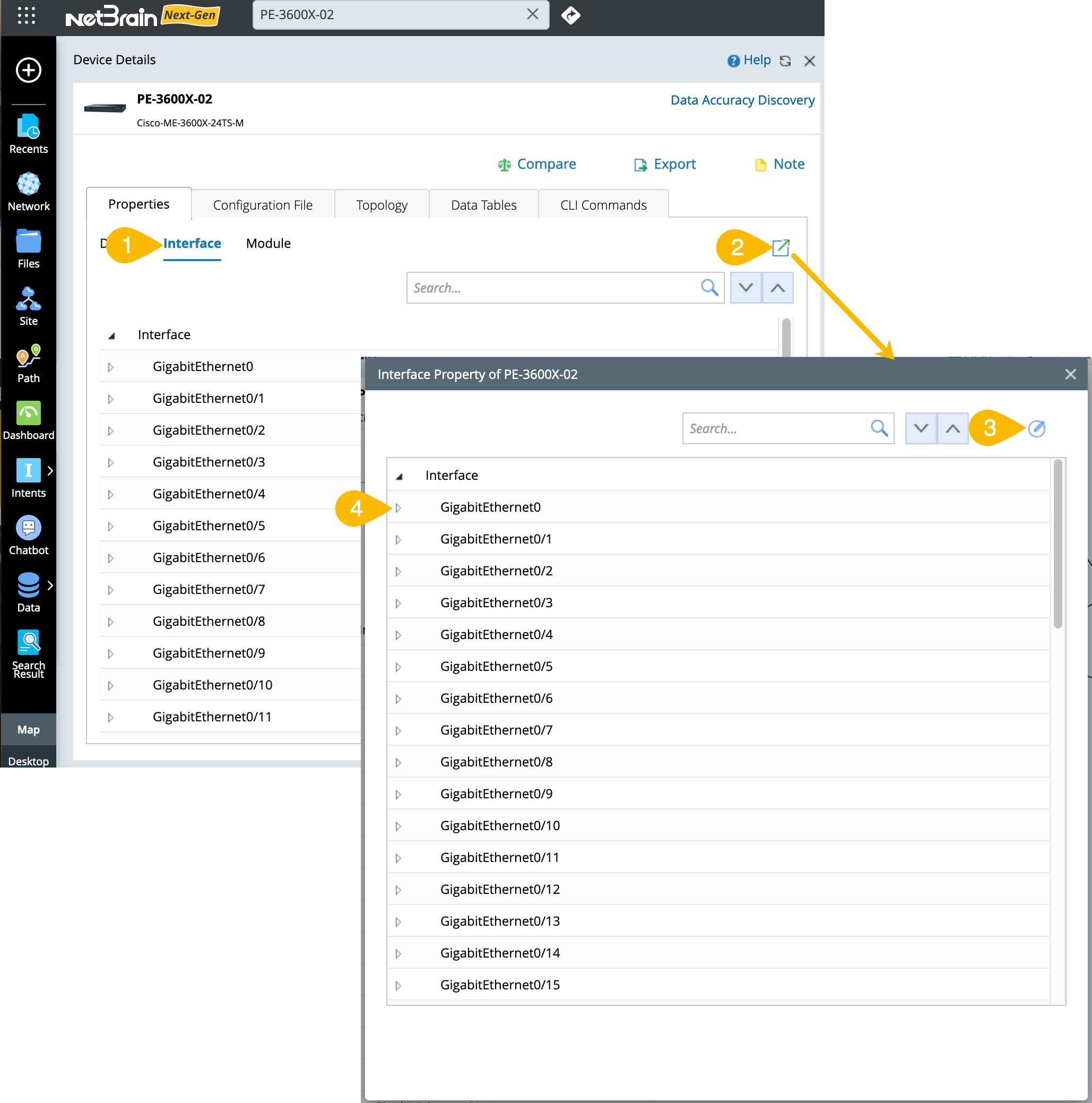Click the edit pencil icon in Interface Property dialog
This screenshot has height=1103, width=1092.
1036,428
